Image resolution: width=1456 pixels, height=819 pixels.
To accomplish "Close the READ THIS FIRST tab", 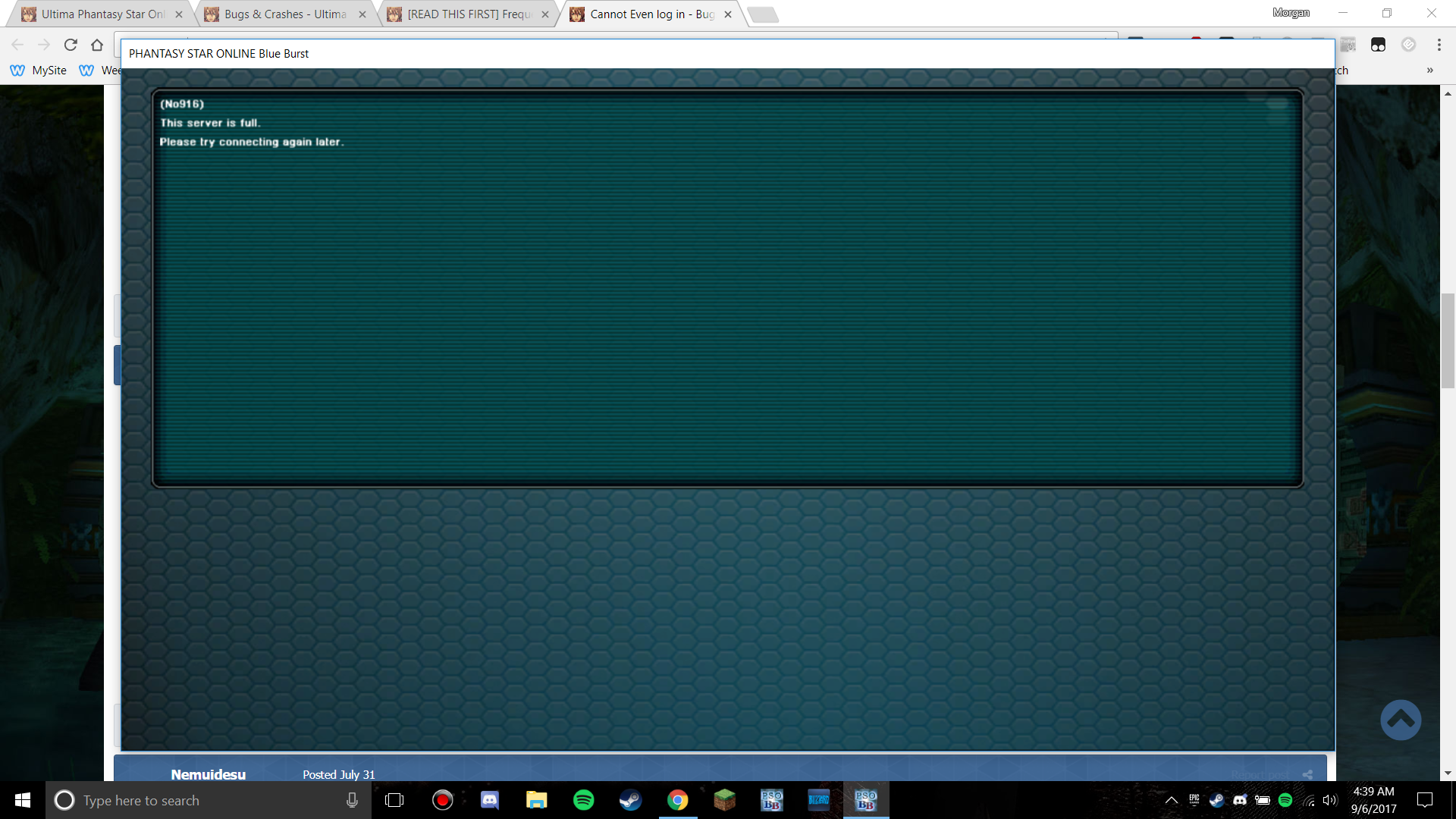I will point(545,14).
